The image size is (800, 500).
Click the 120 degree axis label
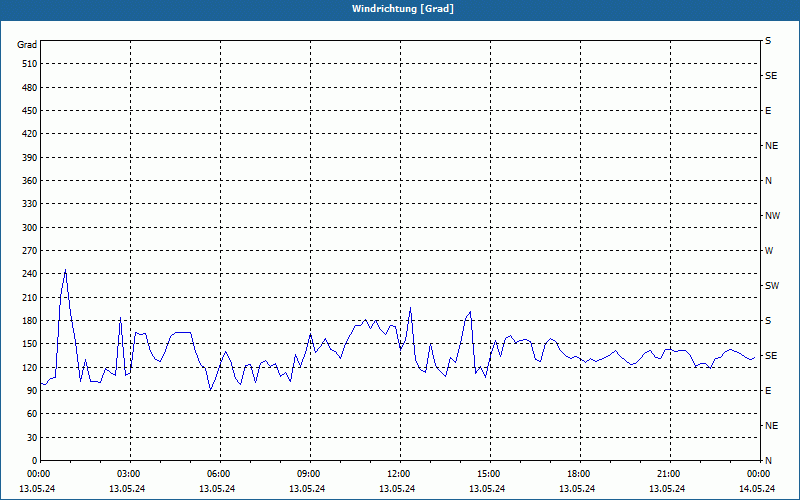(x=30, y=367)
